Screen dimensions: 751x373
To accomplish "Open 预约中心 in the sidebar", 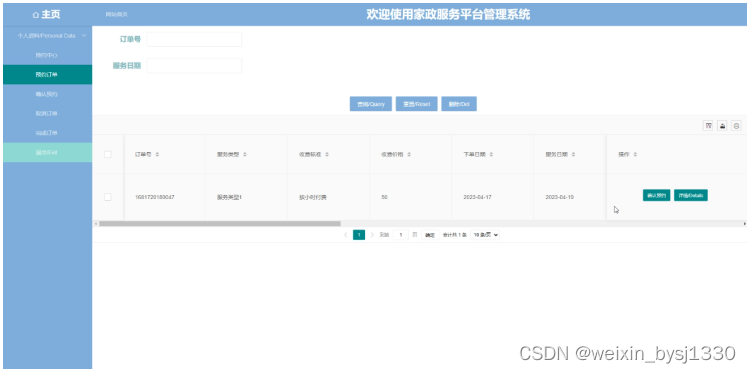I will [x=46, y=55].
